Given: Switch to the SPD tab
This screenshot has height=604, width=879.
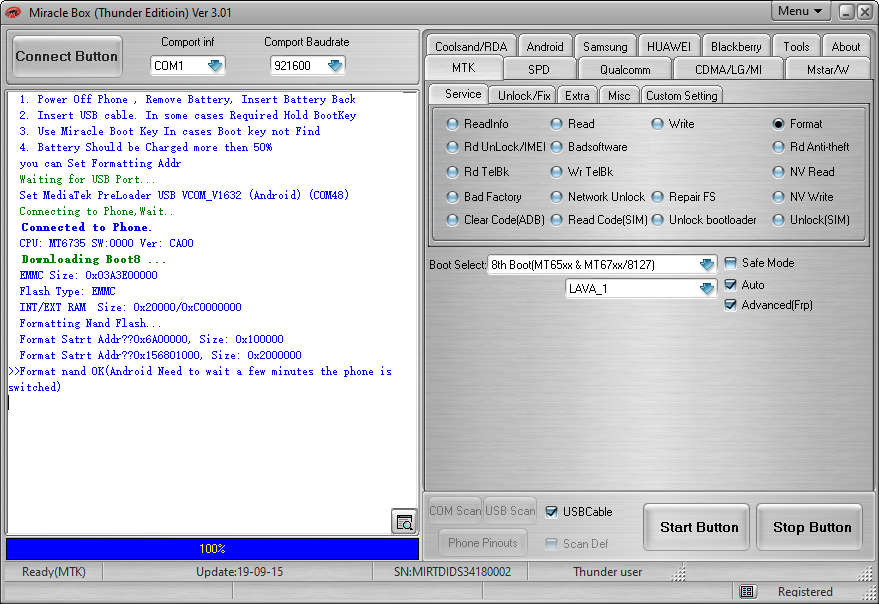Looking at the screenshot, I should (x=539, y=70).
